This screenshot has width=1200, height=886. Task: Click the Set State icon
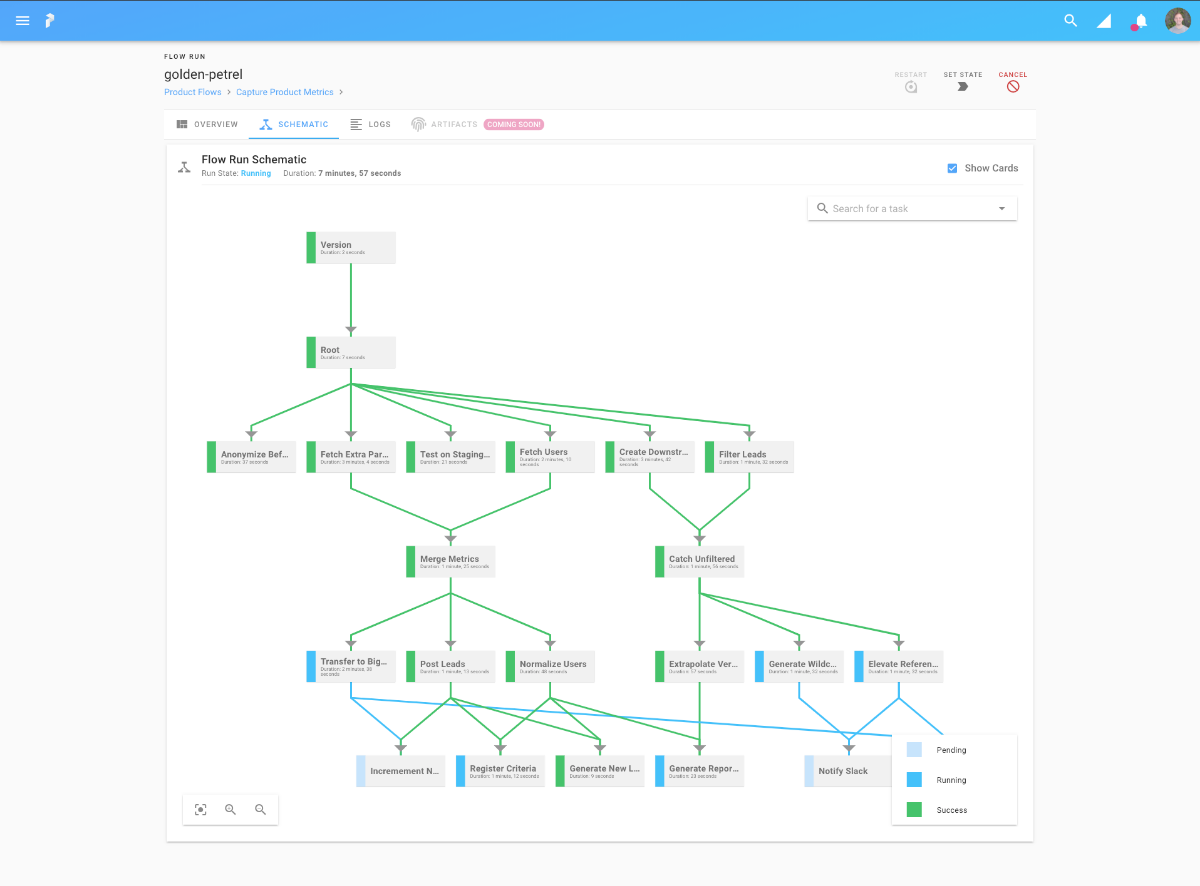pyautogui.click(x=962, y=87)
